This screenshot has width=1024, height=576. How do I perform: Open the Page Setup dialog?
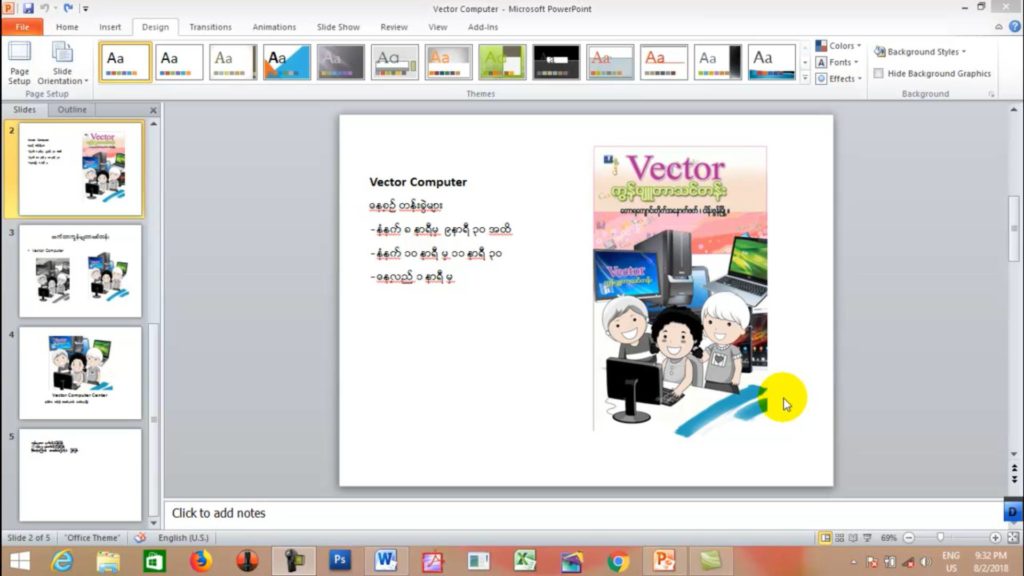pos(19,63)
